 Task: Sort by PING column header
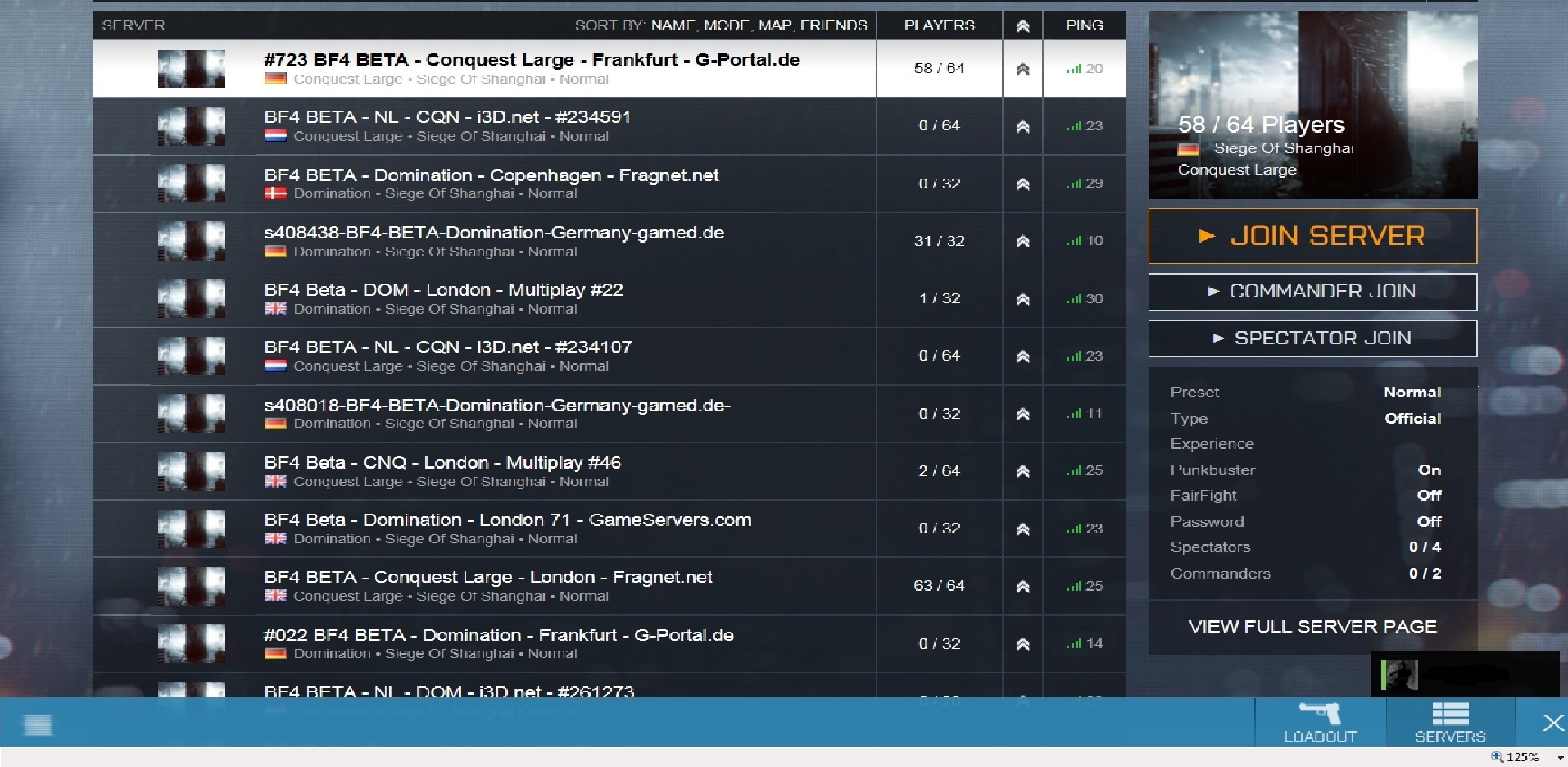1084,25
